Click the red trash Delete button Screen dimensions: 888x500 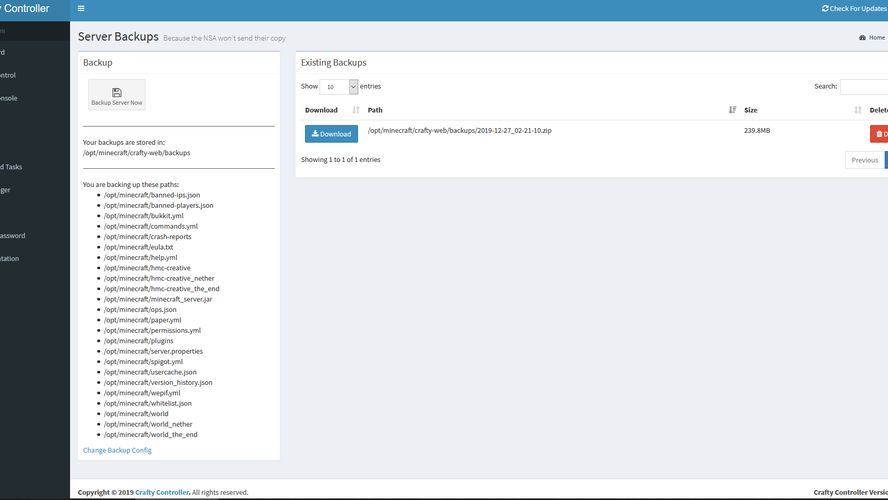point(878,134)
